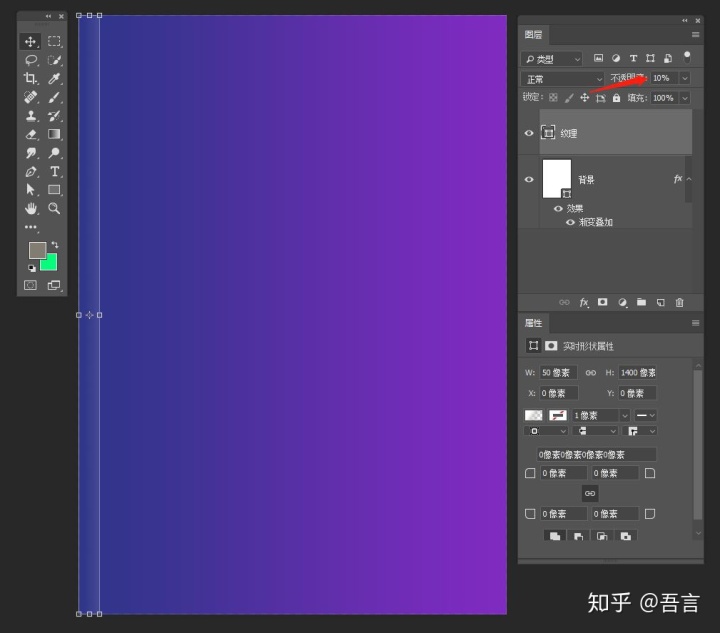Select the Smudge tool
The image size is (720, 633).
(30, 153)
